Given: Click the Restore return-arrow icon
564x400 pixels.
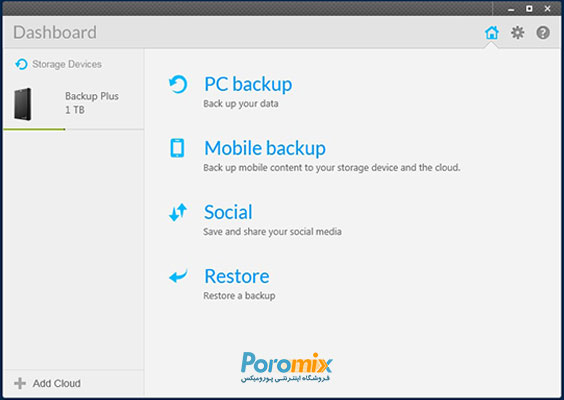Looking at the screenshot, I should pos(178,276).
